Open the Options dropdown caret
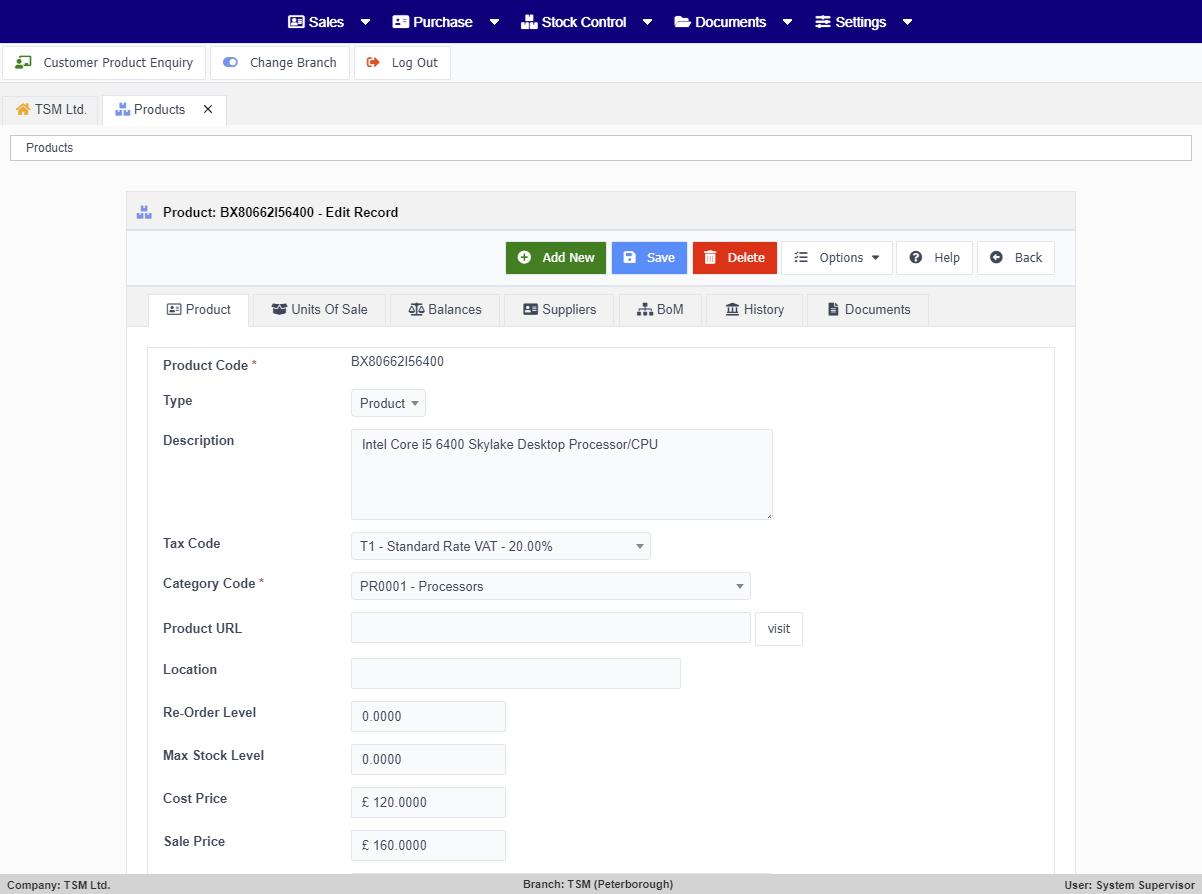The image size is (1202, 894). pyautogui.click(x=876, y=258)
